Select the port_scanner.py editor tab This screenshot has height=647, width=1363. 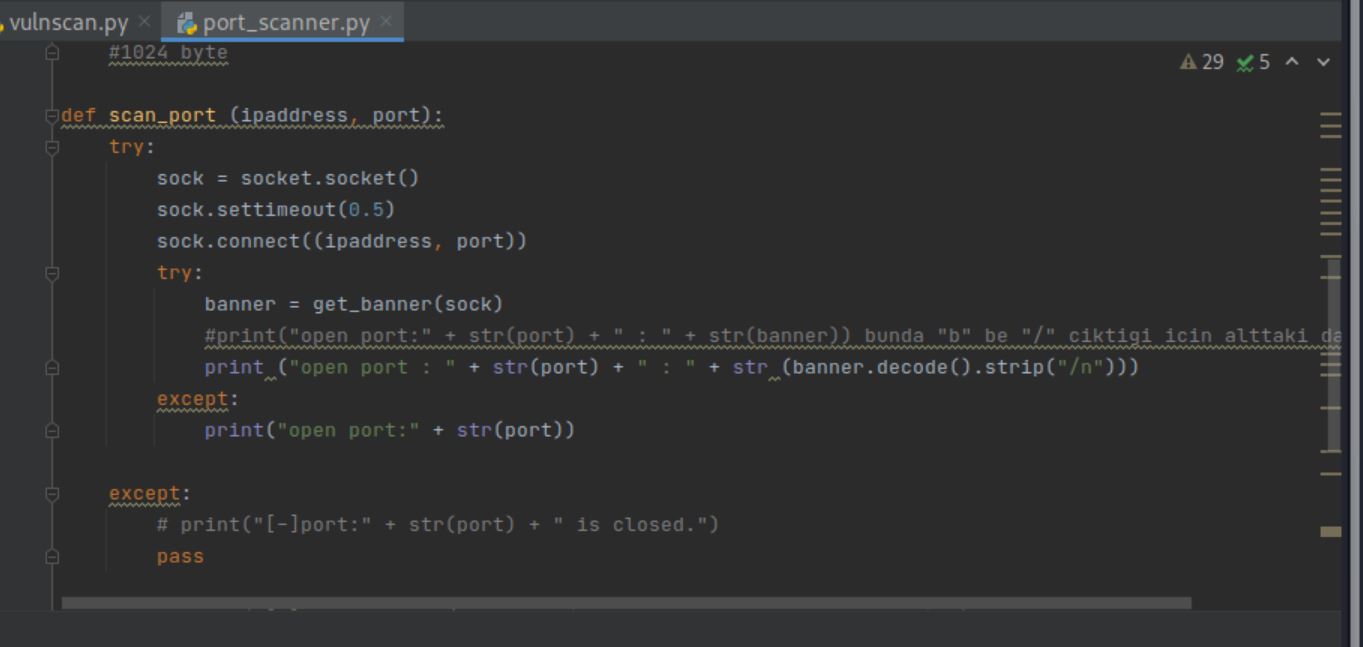point(285,21)
